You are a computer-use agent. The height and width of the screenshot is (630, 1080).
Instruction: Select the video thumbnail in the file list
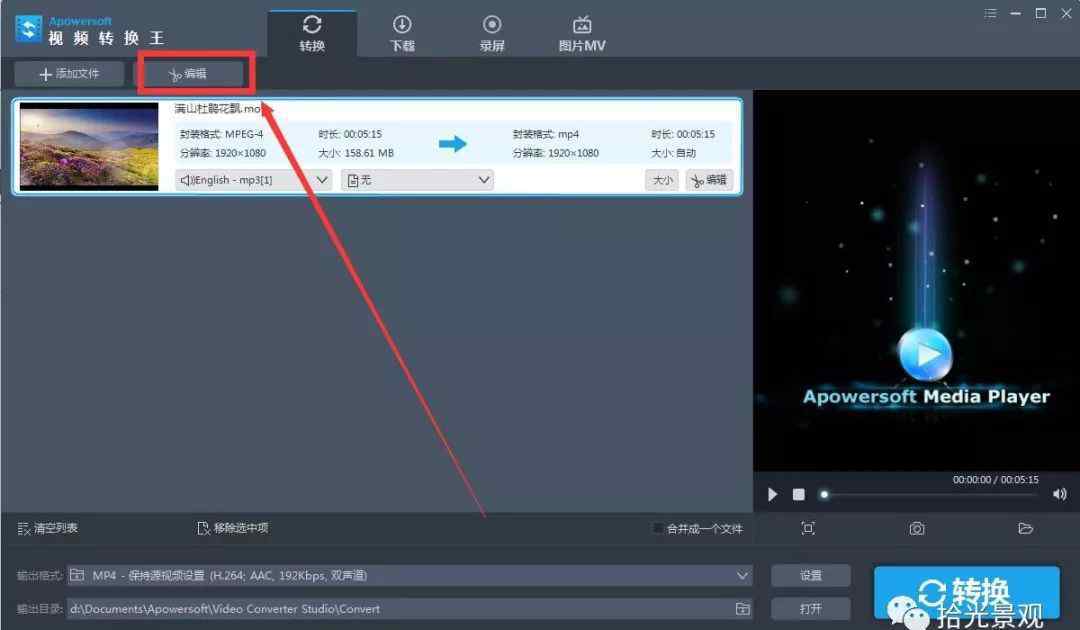89,146
